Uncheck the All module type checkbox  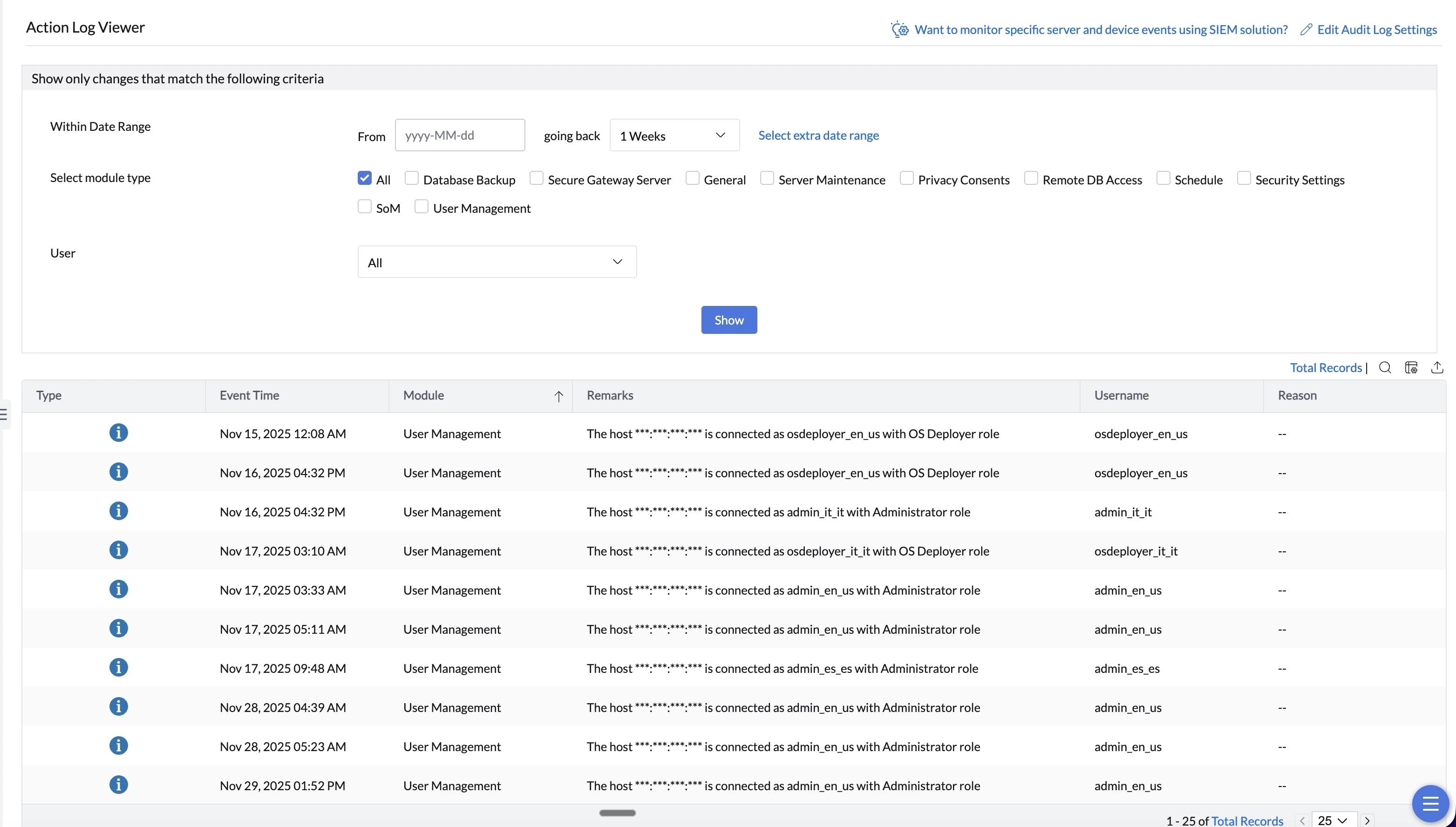tap(365, 178)
